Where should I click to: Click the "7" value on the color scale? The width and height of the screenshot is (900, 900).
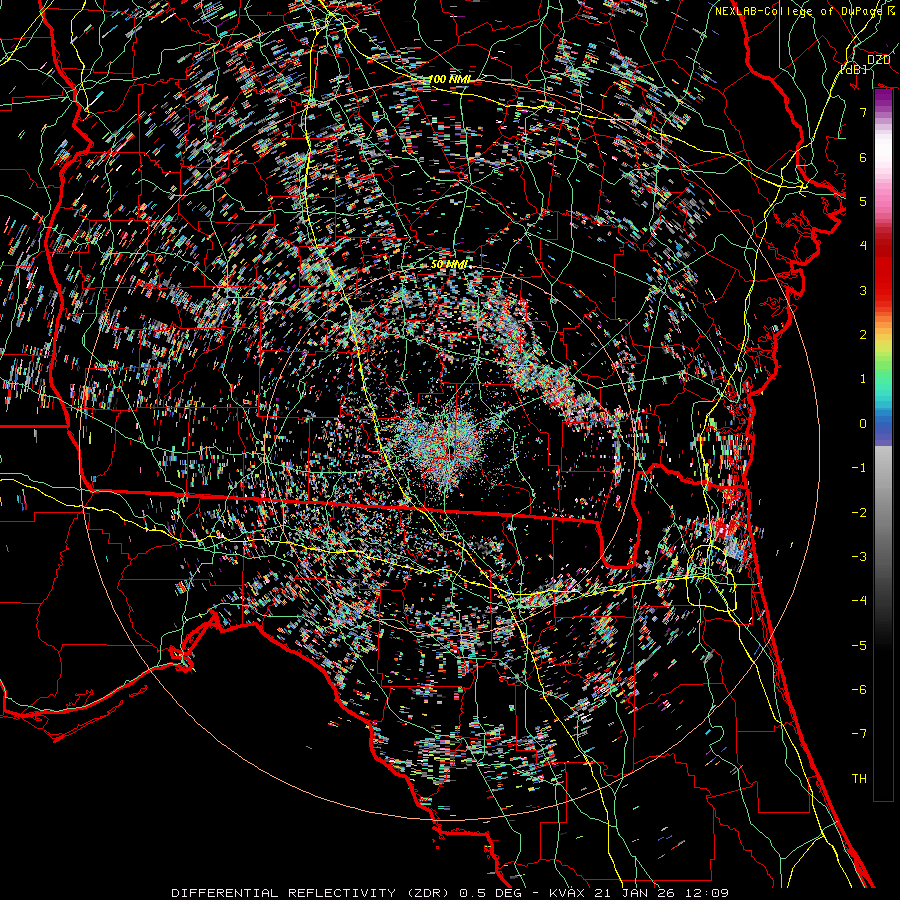[x=863, y=112]
